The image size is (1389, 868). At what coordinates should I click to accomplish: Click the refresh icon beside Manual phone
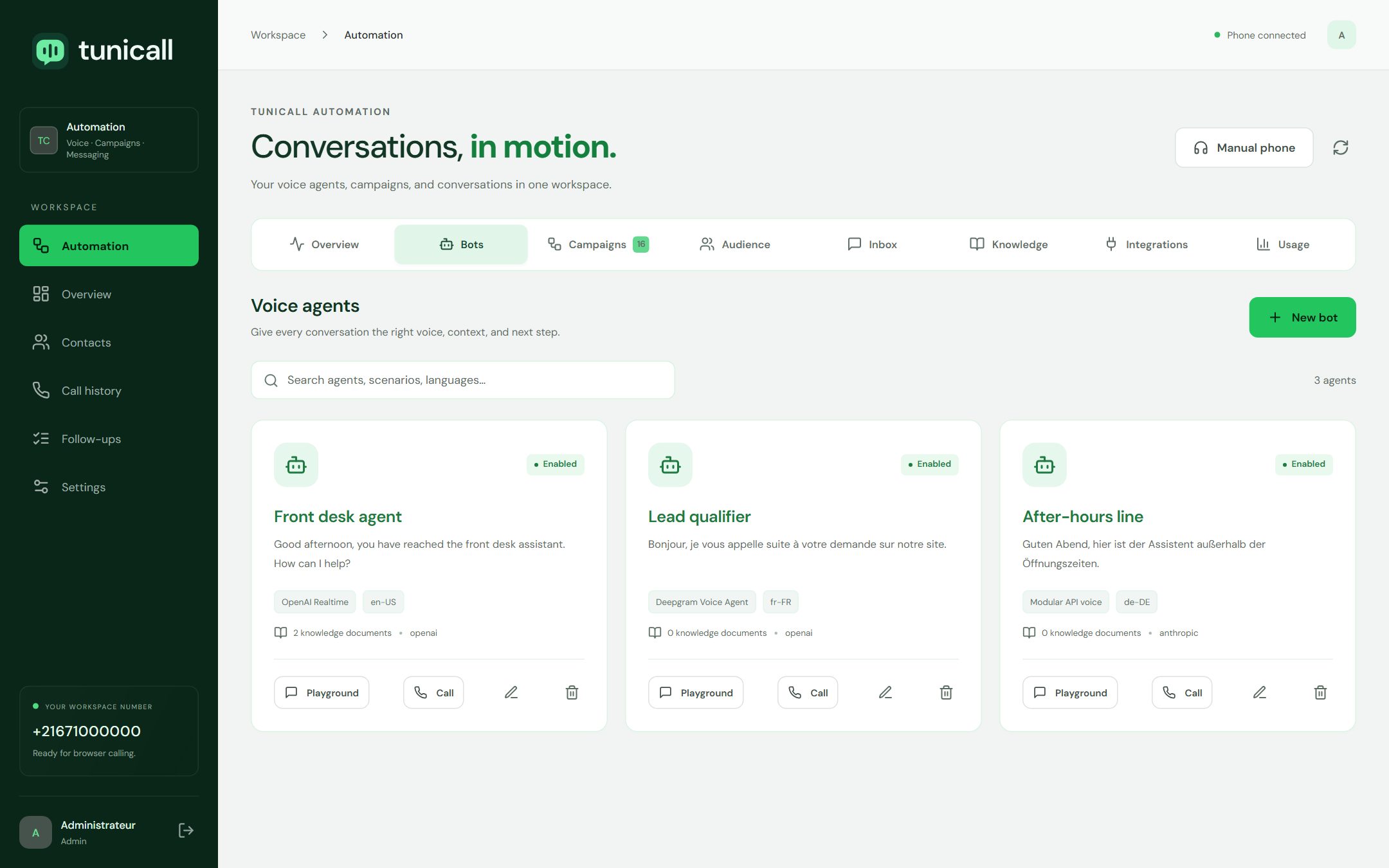[1340, 148]
